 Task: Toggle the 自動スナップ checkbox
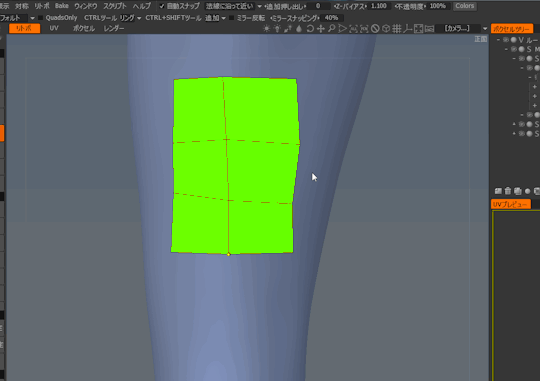pos(162,6)
